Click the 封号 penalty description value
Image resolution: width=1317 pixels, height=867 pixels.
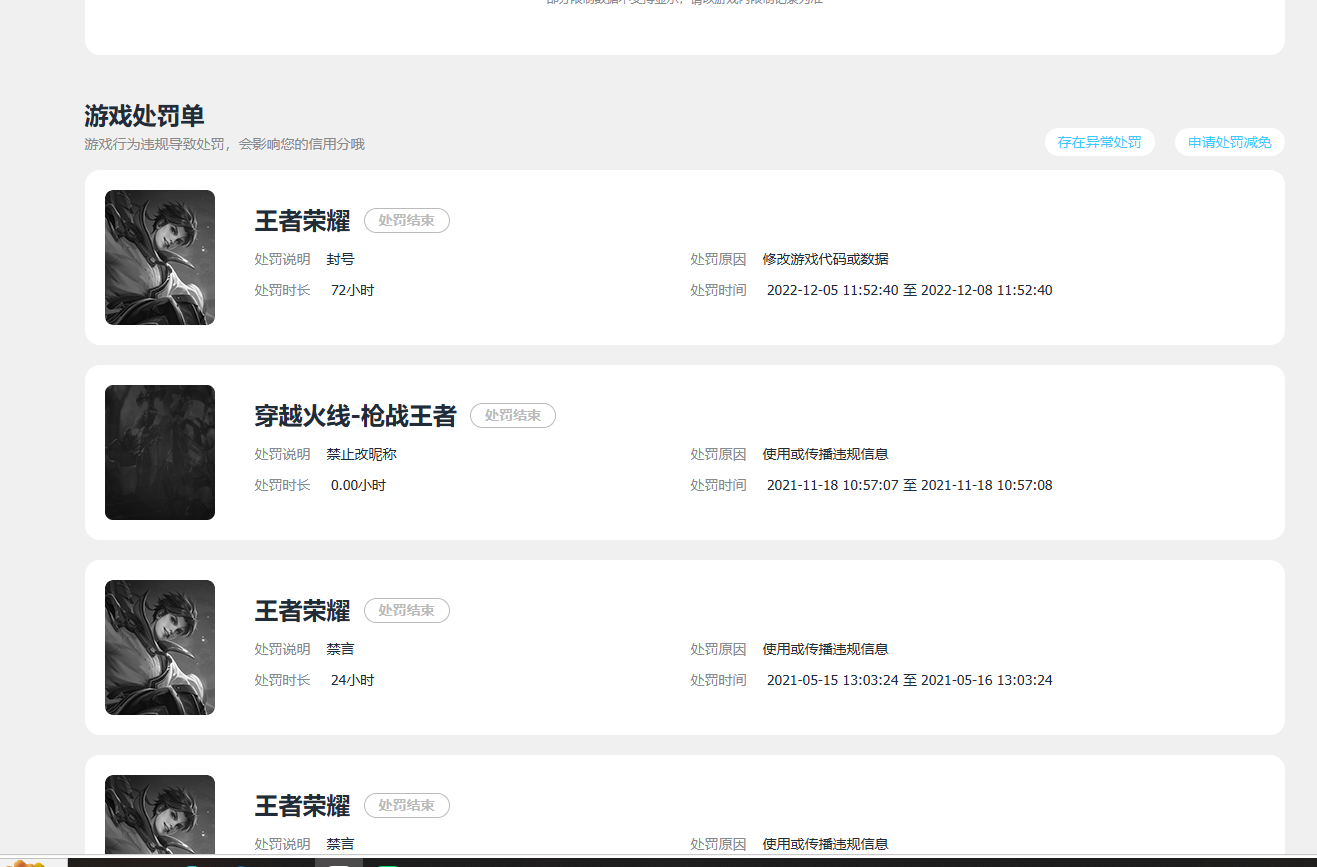[x=340, y=259]
